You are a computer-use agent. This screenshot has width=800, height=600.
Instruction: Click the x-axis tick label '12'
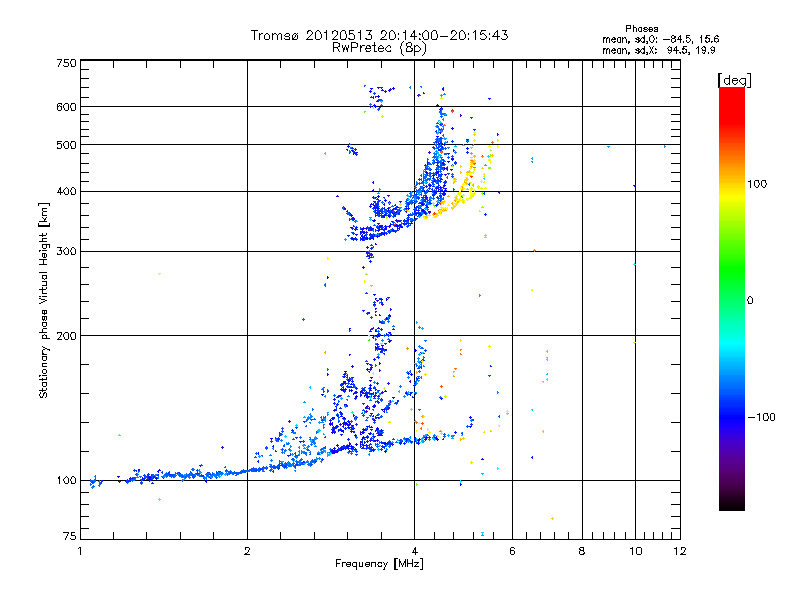click(680, 551)
